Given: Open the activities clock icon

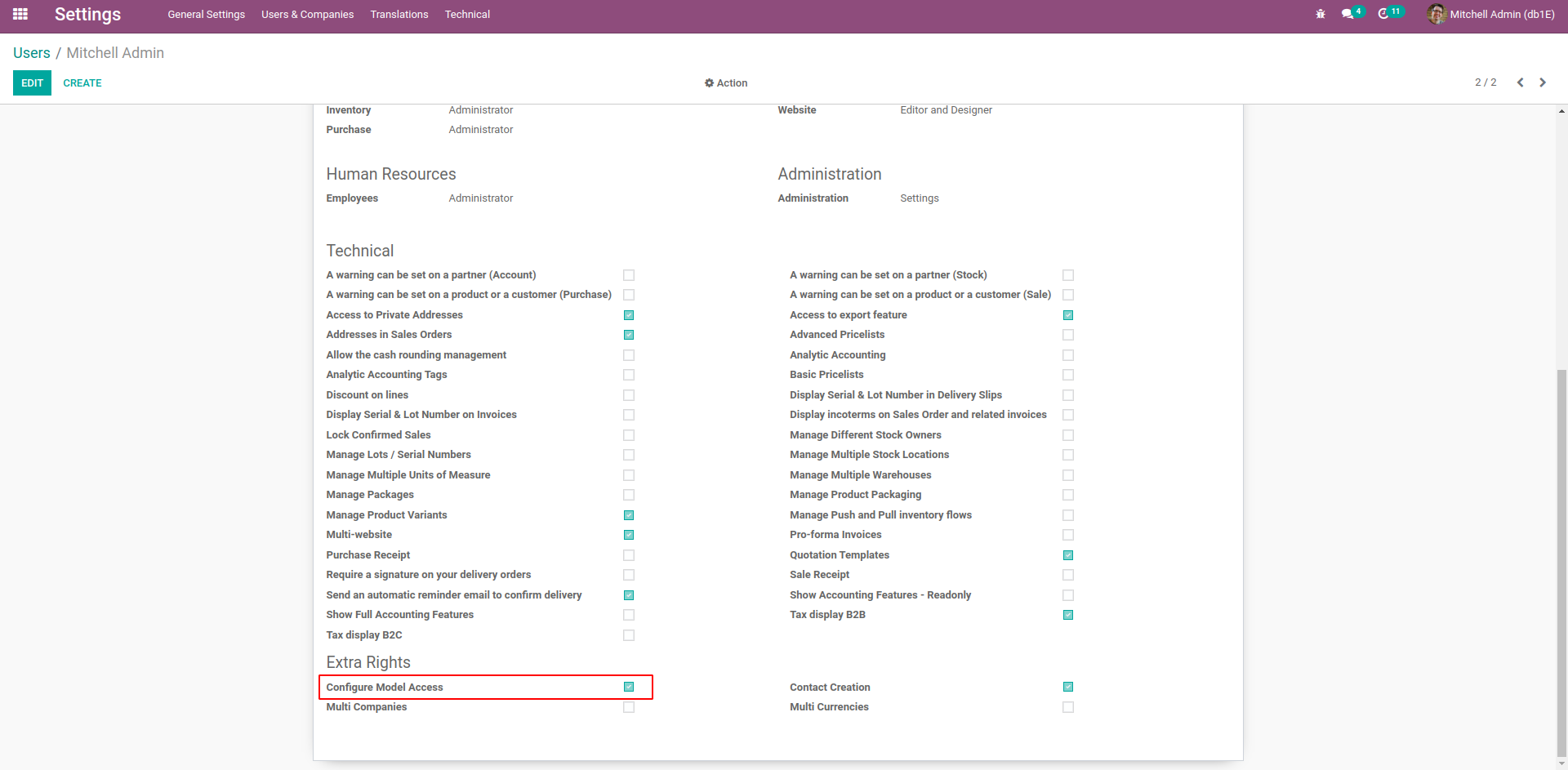Looking at the screenshot, I should (1383, 14).
